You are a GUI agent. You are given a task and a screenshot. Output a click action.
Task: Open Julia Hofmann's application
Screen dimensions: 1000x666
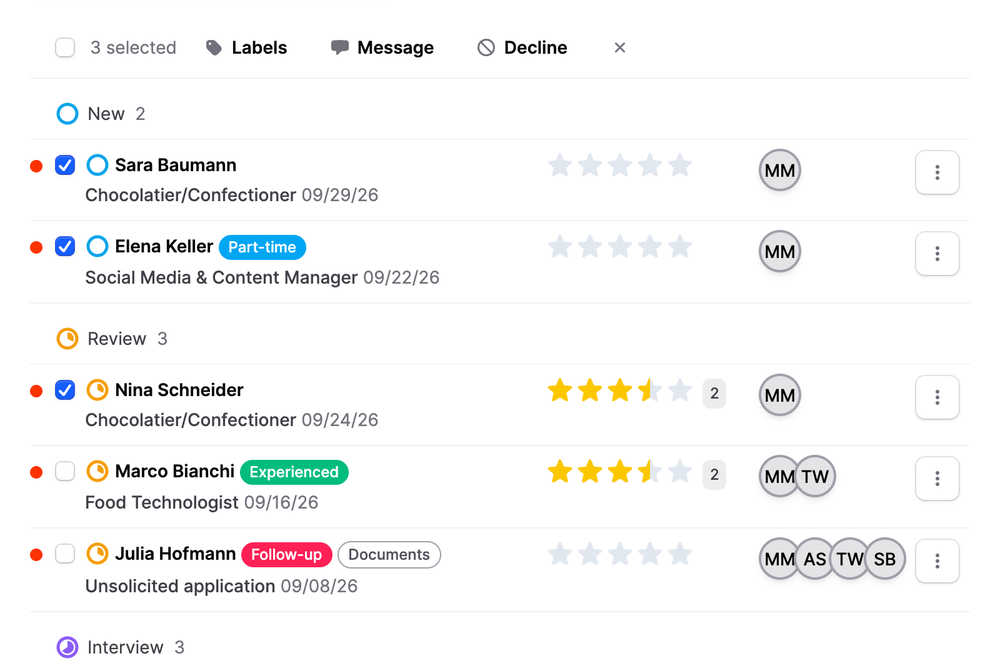click(x=175, y=554)
